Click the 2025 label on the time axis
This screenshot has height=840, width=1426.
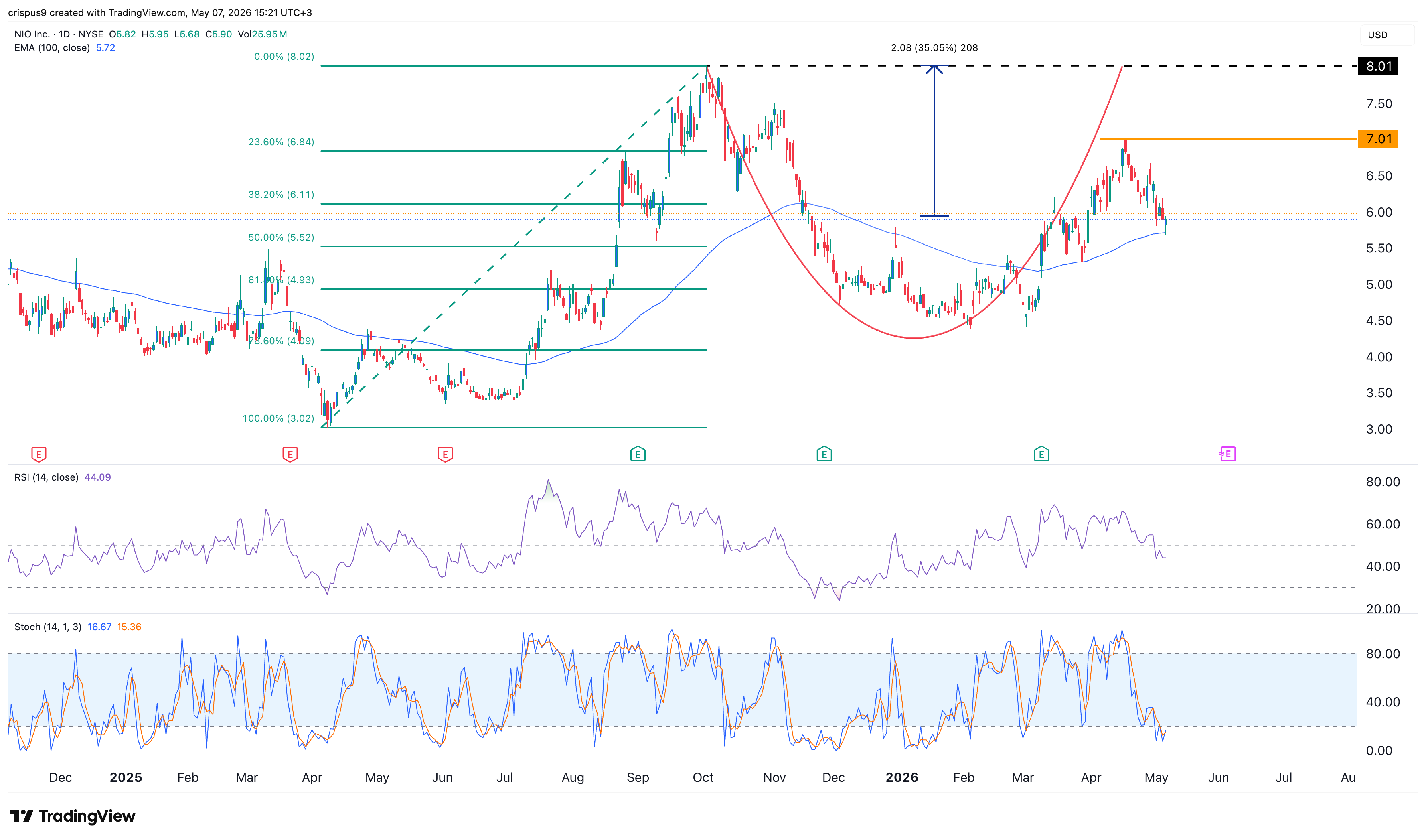click(x=126, y=778)
